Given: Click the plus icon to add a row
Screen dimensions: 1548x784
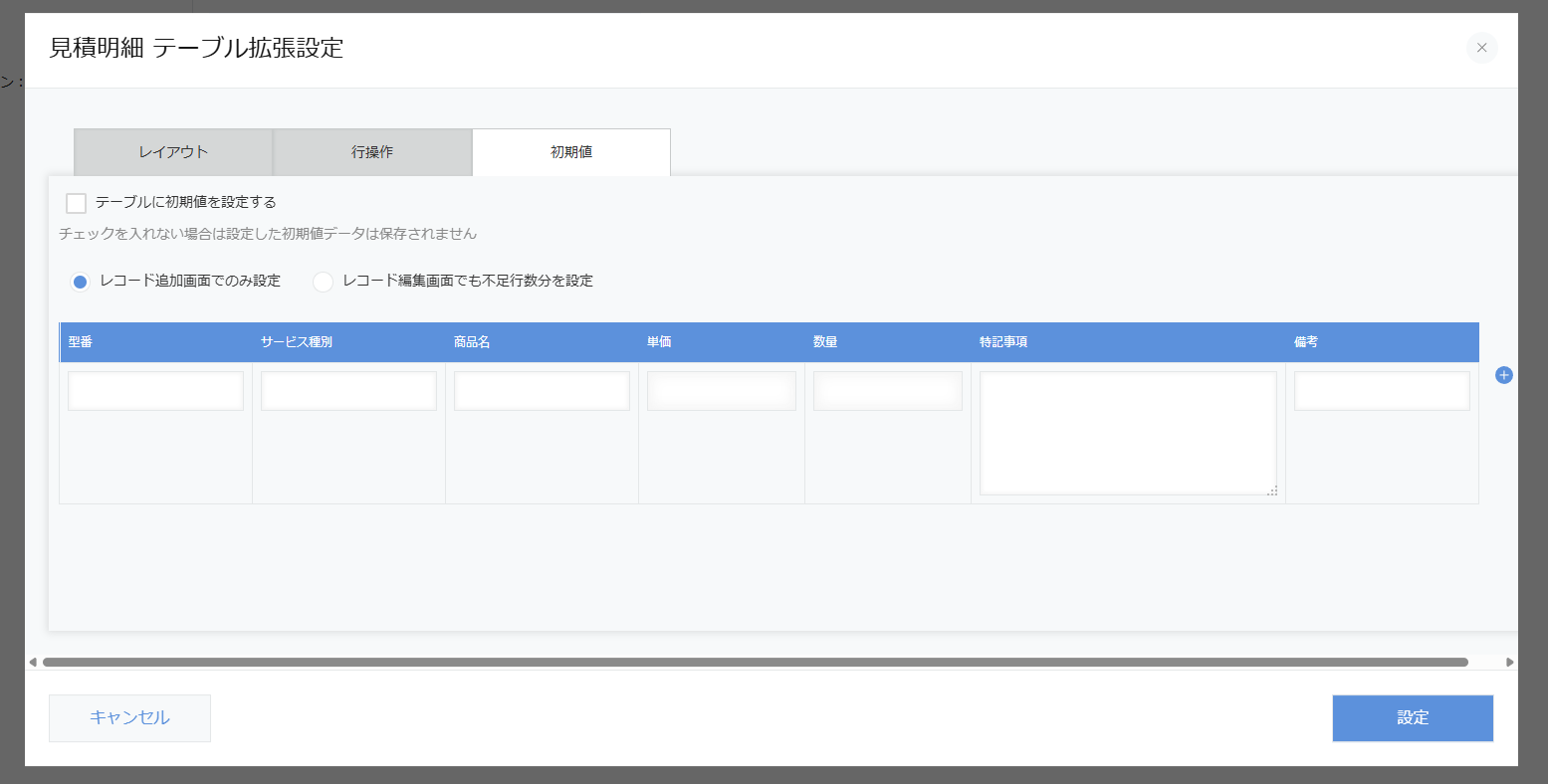Looking at the screenshot, I should [1503, 375].
